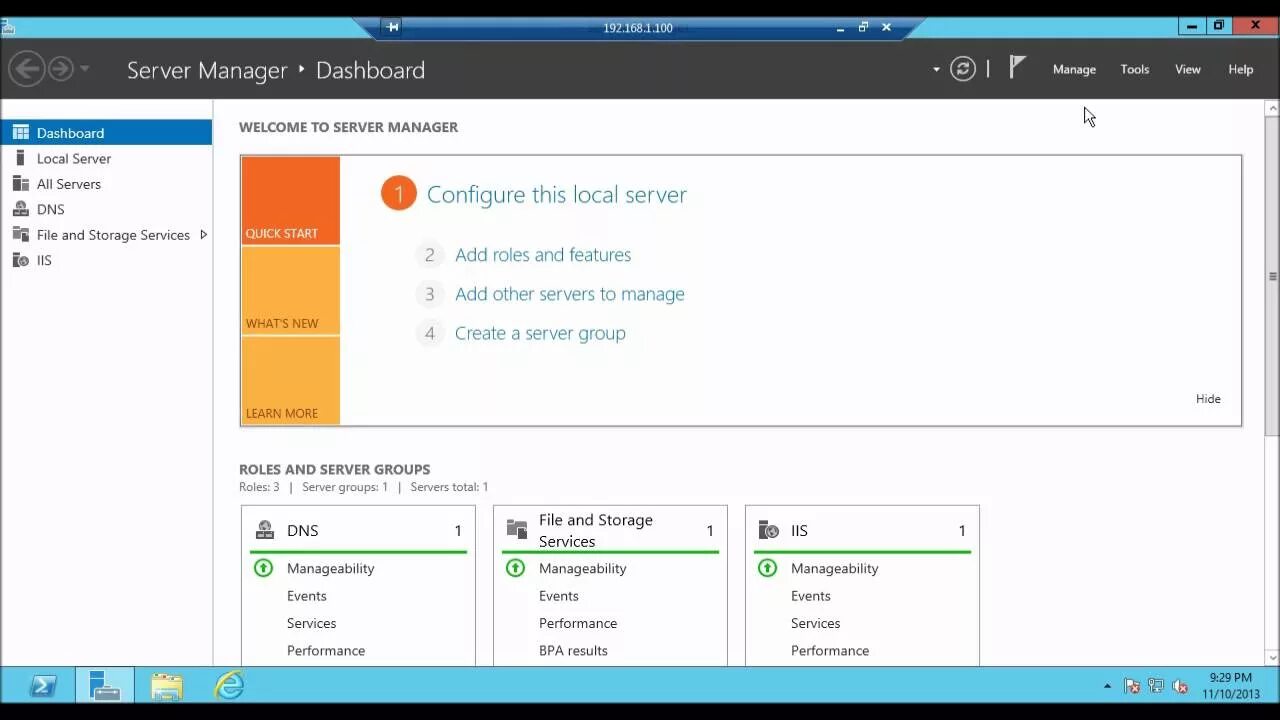The height and width of the screenshot is (720, 1280).
Task: Click Services in the DNS tile
Action: [311, 623]
